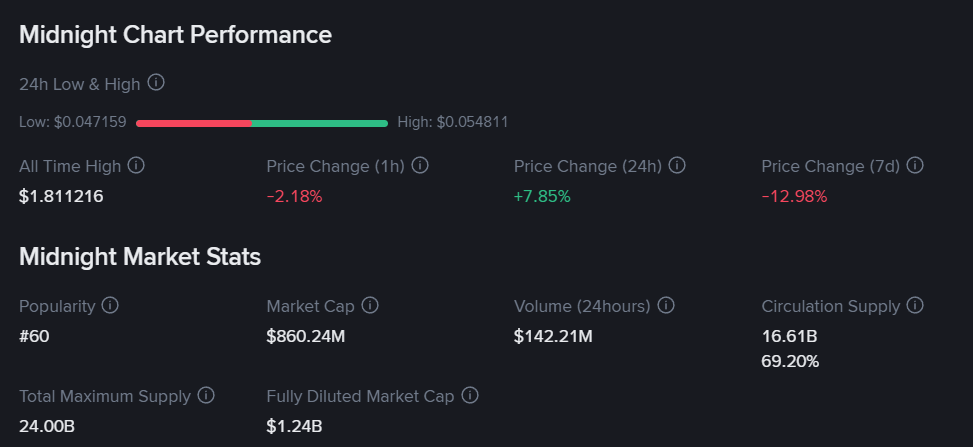Click the All Time High value $1.811216
Viewport: 973px width, 447px height.
tap(61, 196)
